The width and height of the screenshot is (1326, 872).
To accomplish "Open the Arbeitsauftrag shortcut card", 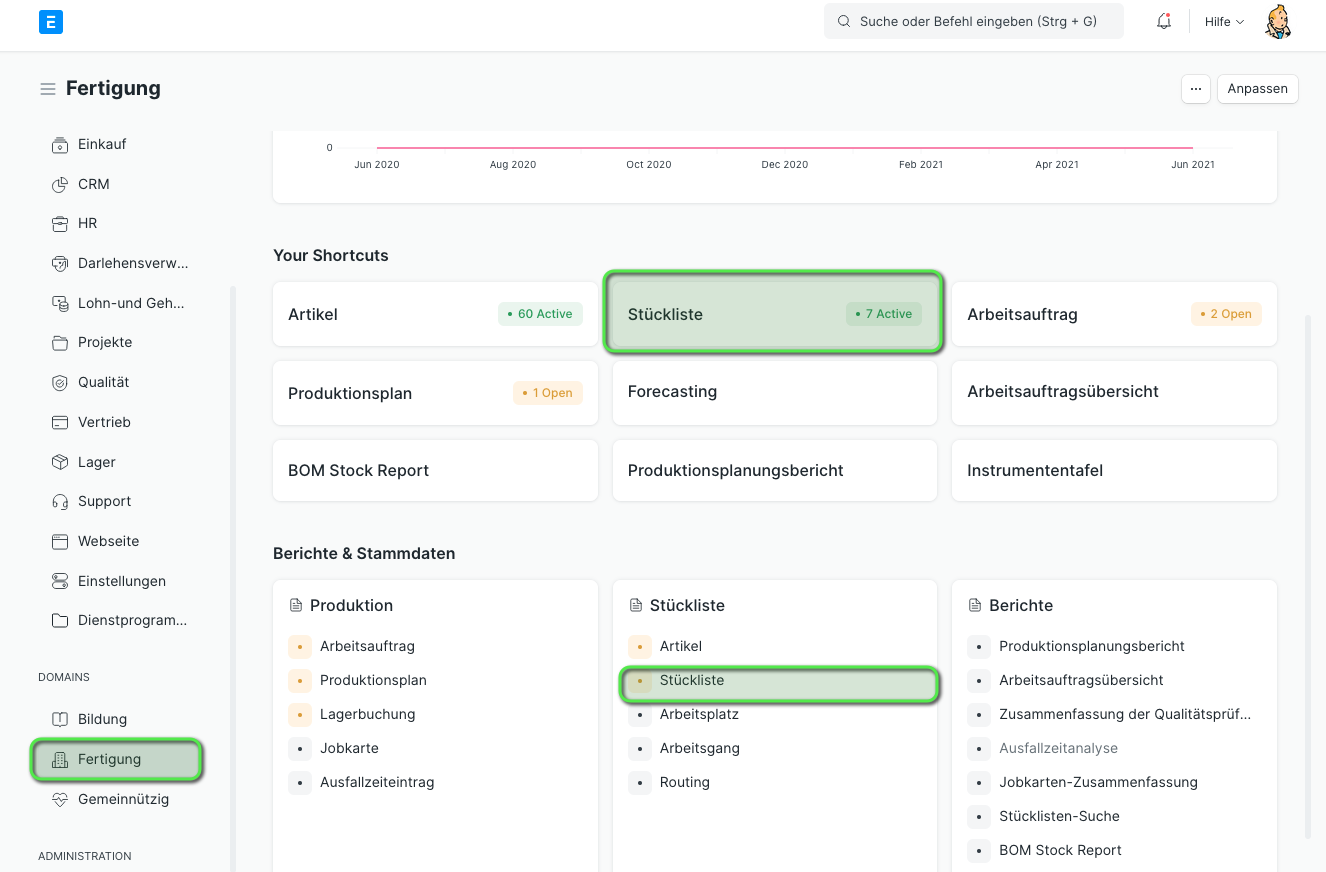I will (1114, 314).
